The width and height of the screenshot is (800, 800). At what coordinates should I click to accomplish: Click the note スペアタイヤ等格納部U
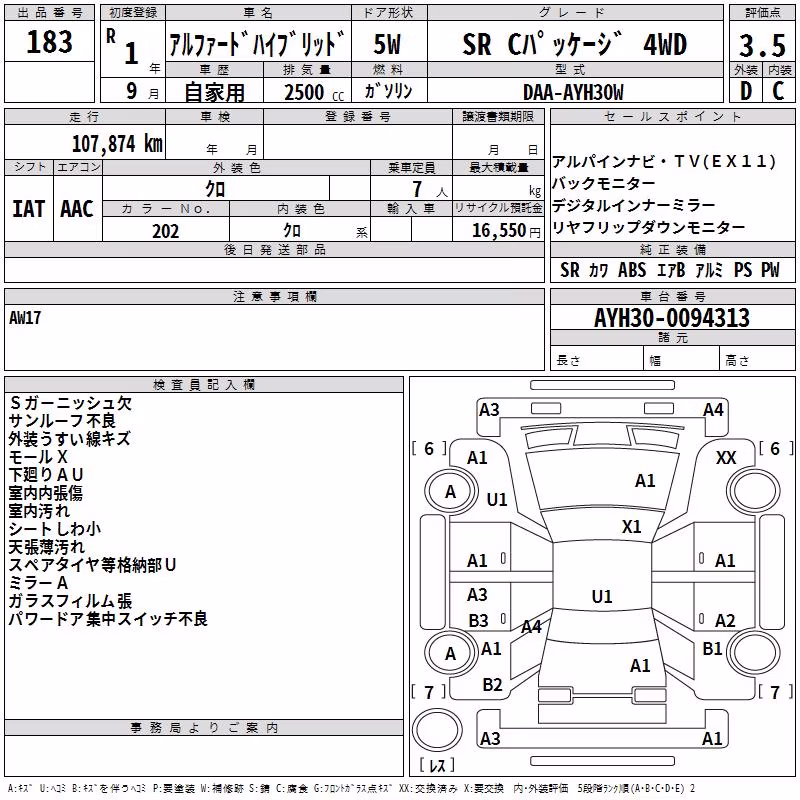[92, 565]
